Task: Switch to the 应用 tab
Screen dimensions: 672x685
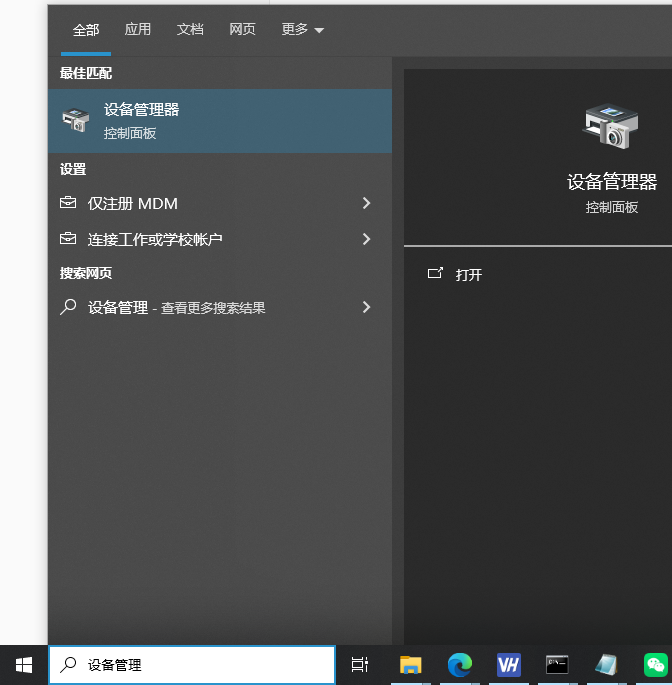Action: pyautogui.click(x=138, y=29)
